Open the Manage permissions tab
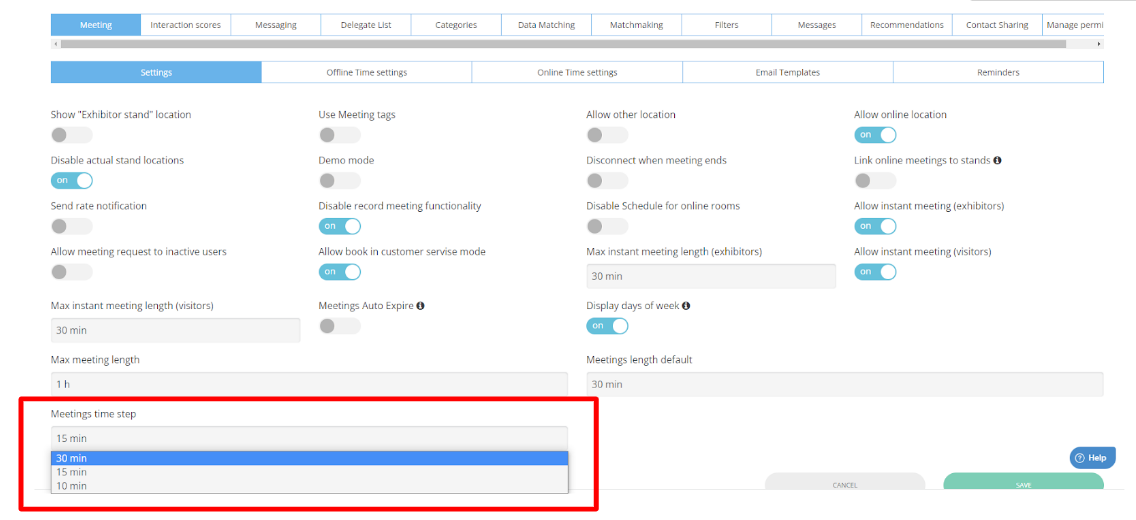Viewport: 1136px width, 520px height. click(x=1074, y=25)
